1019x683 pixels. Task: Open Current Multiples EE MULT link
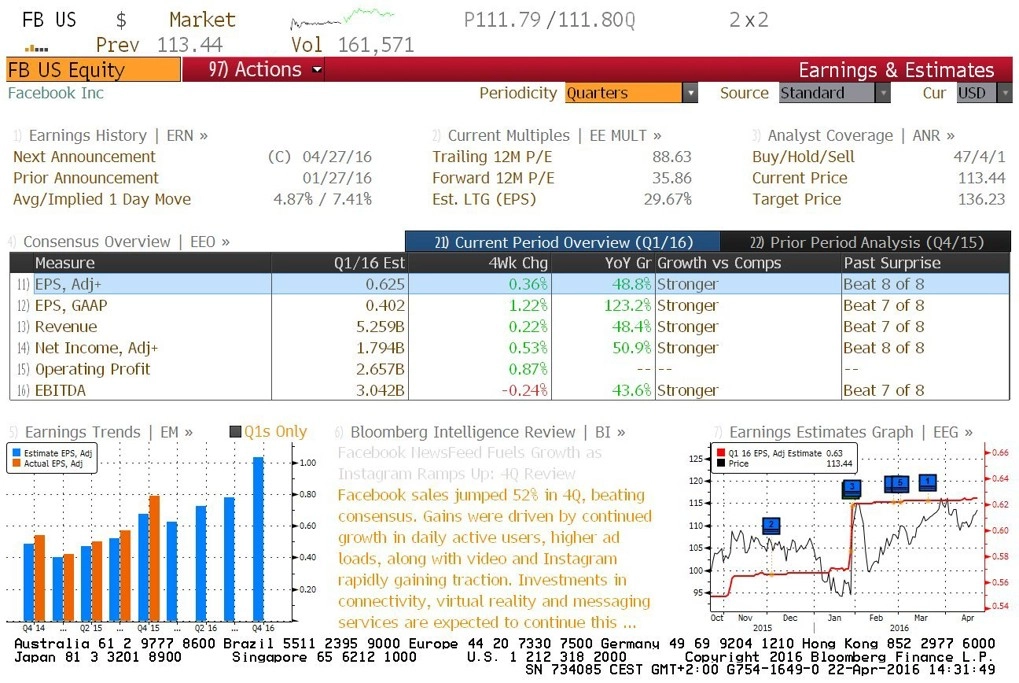coord(554,135)
